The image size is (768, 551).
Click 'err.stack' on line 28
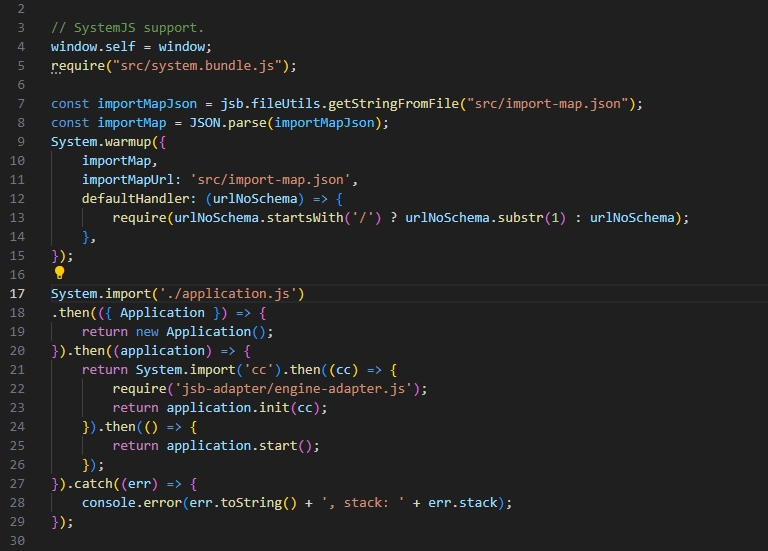click(462, 503)
